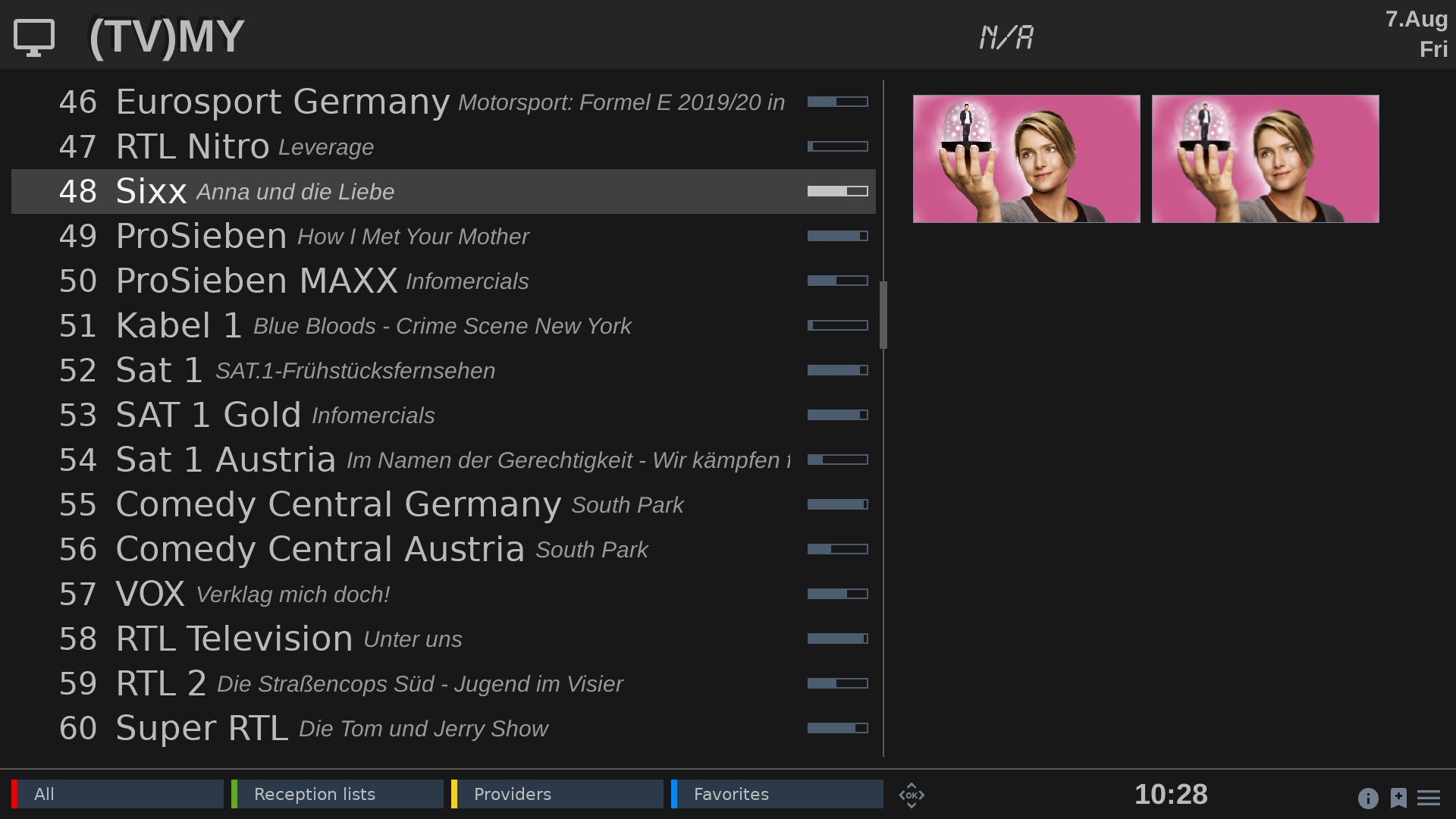This screenshot has width=1456, height=819.
Task: Open the yellow Providers button
Action: pos(557,794)
